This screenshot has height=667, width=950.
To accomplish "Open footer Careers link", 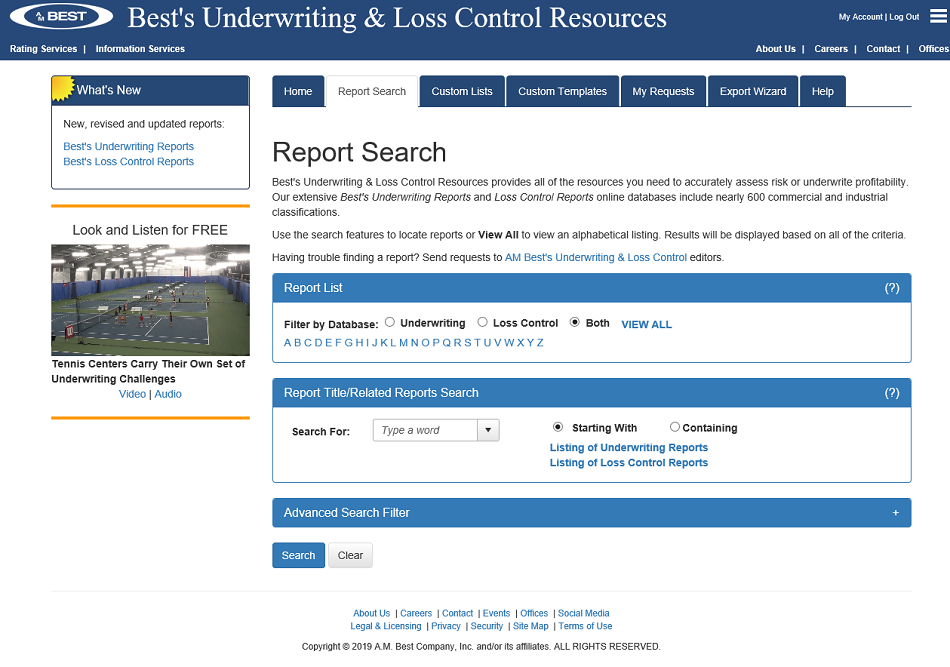I will point(416,613).
